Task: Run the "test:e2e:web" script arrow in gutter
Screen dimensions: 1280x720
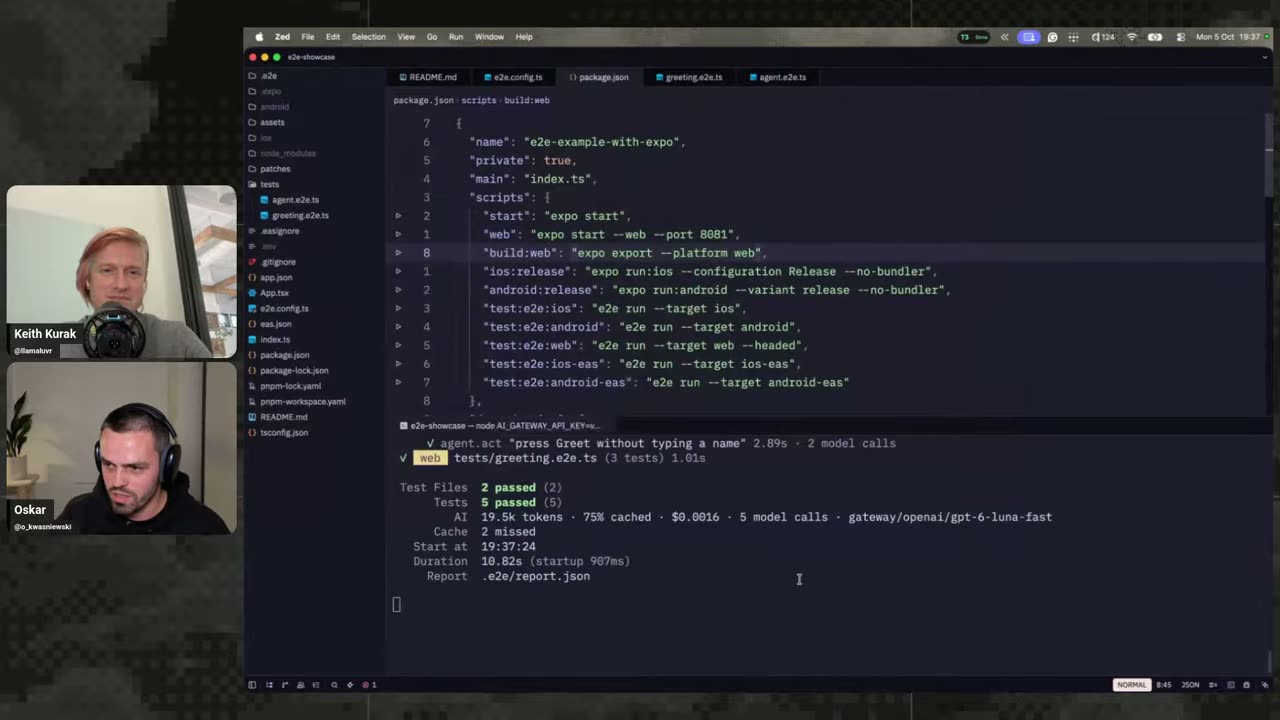Action: (x=398, y=346)
